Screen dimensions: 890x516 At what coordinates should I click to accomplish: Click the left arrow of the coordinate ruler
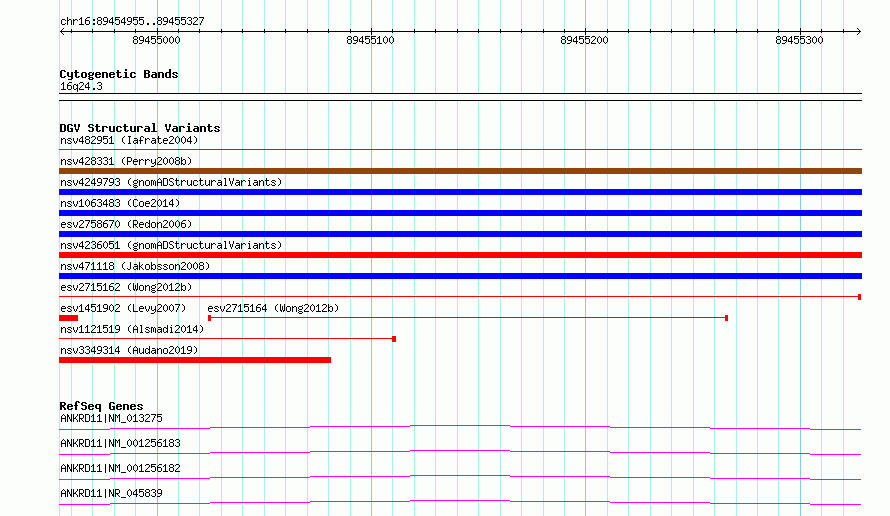tap(62, 31)
